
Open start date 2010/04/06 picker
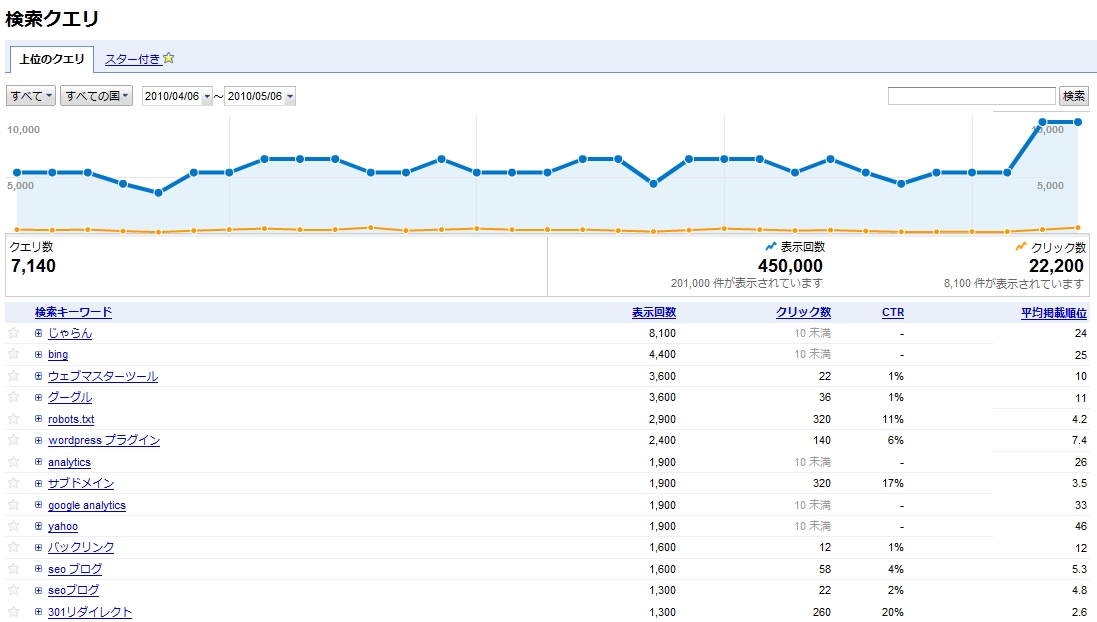(177, 96)
